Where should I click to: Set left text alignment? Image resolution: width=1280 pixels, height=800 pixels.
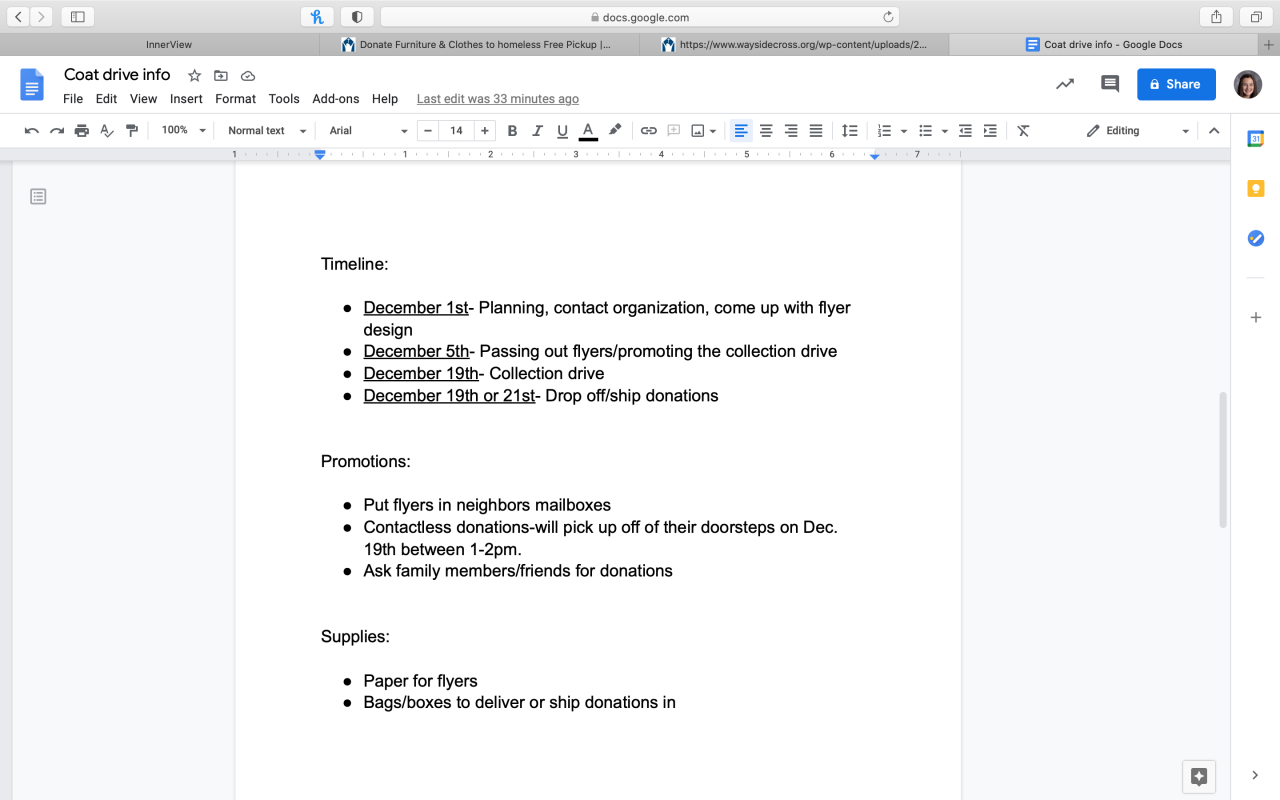pos(741,131)
